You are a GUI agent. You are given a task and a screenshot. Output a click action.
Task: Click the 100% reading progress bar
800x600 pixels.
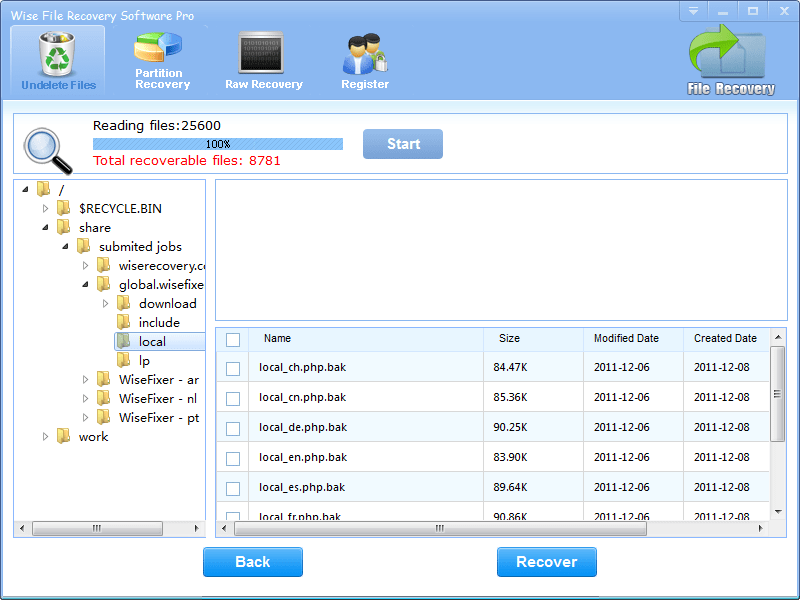click(x=218, y=144)
